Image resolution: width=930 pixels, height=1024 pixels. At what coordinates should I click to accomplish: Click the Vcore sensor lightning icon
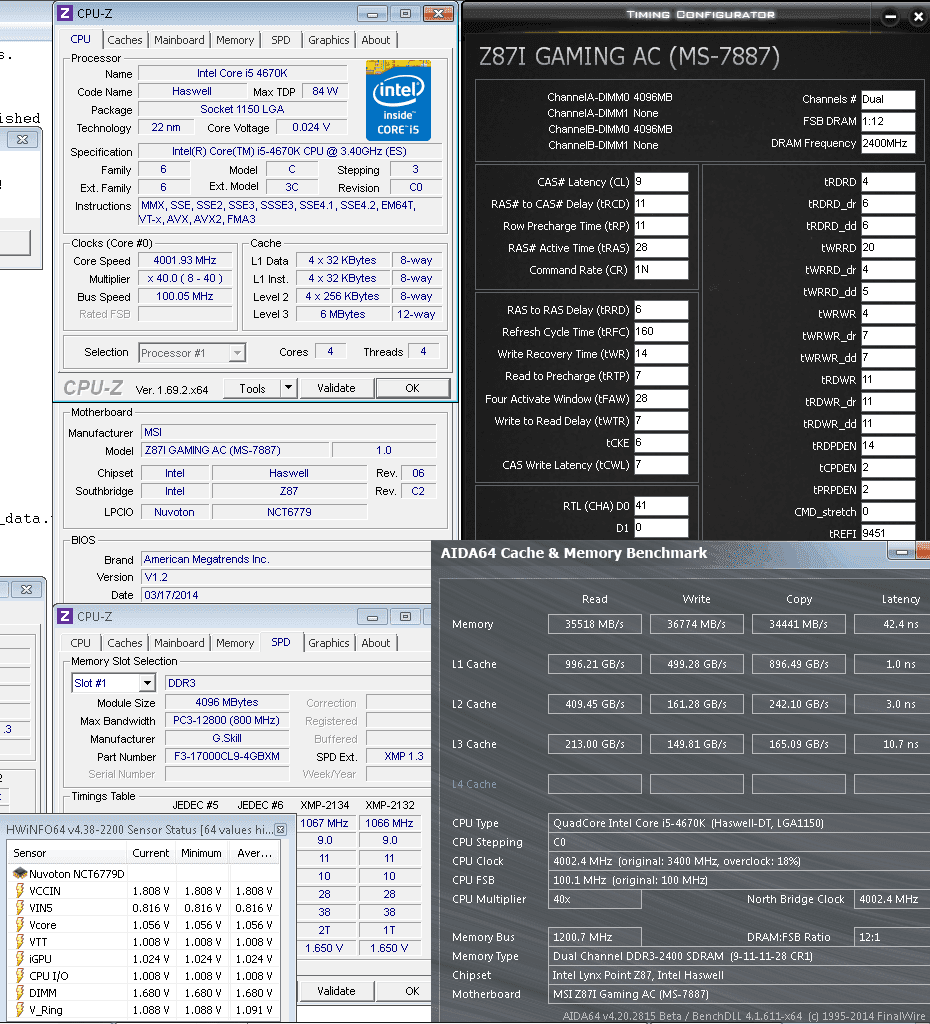coord(20,924)
